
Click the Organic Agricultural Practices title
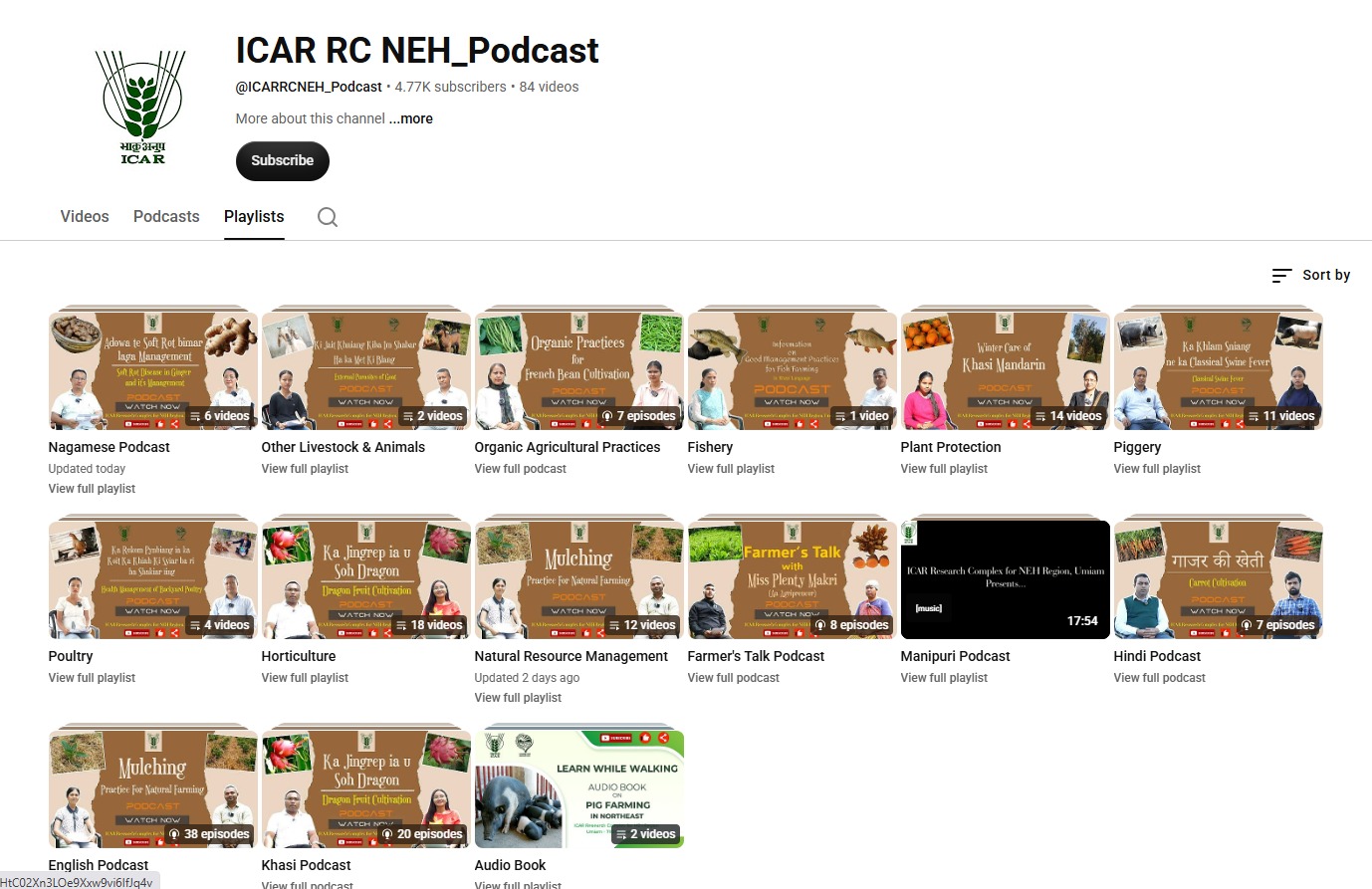pyautogui.click(x=568, y=447)
